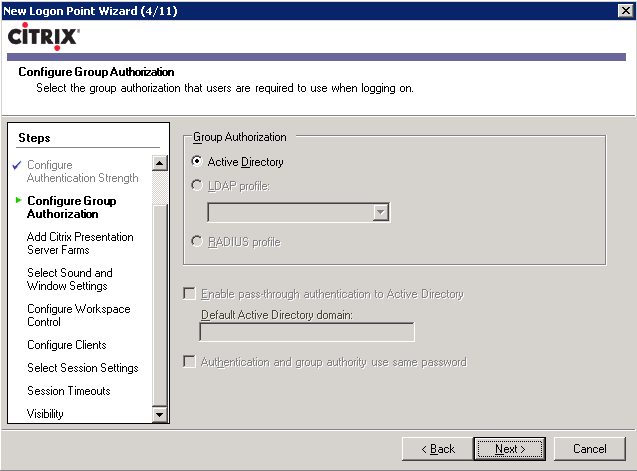This screenshot has width=637, height=471.
Task: Select the Active Directory radio button
Action: [x=197, y=161]
